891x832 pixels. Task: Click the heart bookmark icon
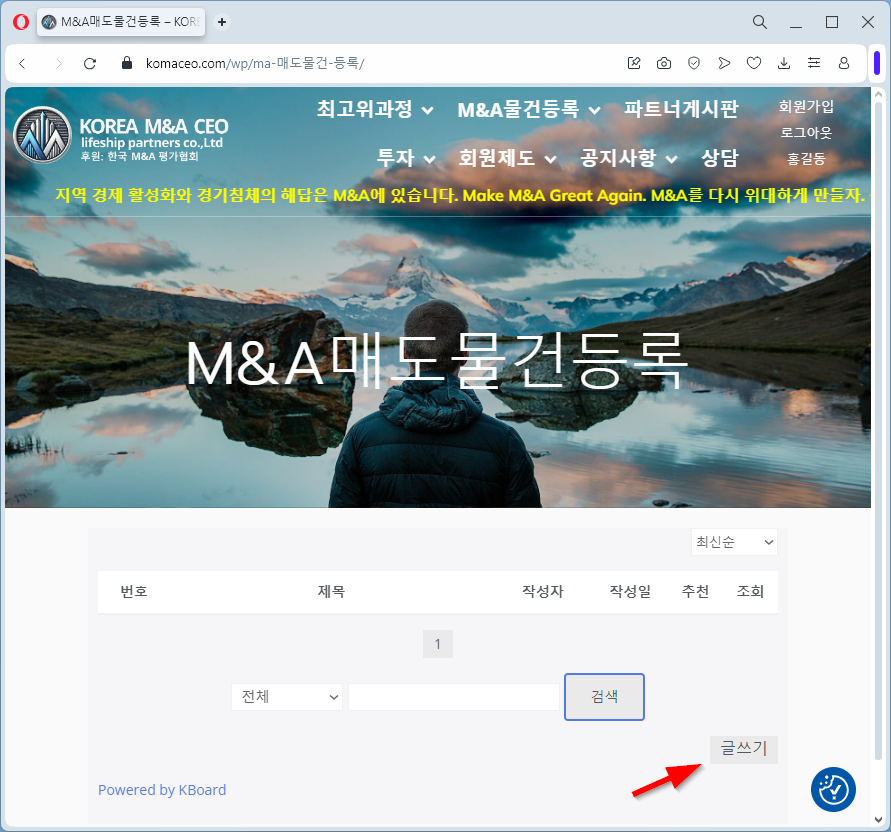tap(754, 63)
